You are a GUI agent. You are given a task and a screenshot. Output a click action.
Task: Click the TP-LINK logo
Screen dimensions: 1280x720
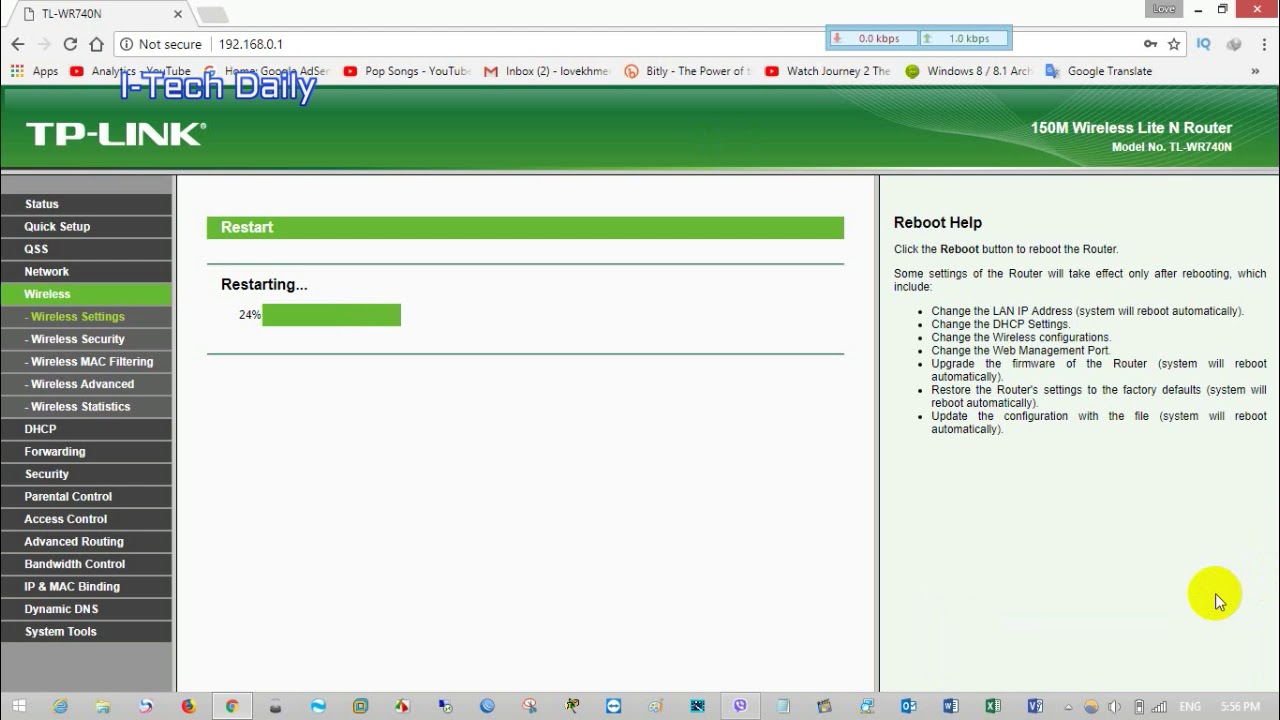tap(116, 134)
